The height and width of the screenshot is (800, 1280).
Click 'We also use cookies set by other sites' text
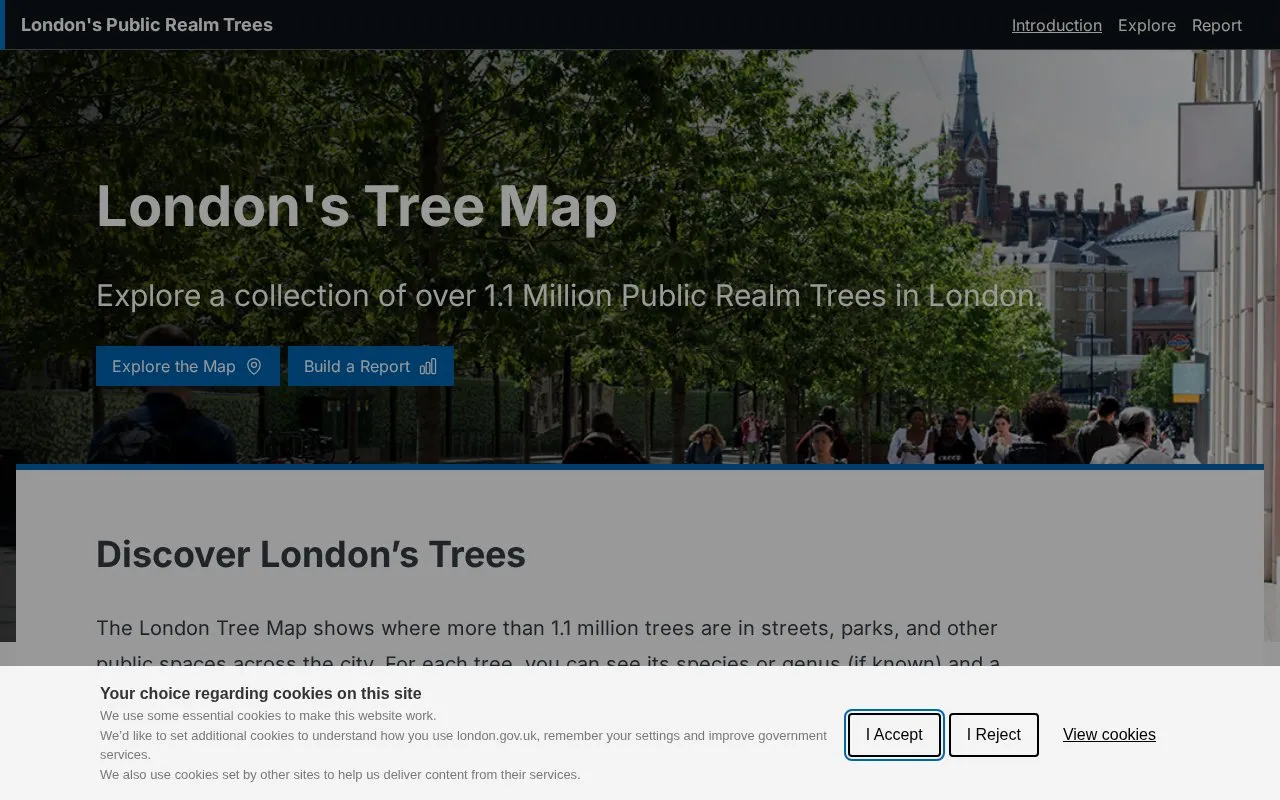tap(340, 775)
